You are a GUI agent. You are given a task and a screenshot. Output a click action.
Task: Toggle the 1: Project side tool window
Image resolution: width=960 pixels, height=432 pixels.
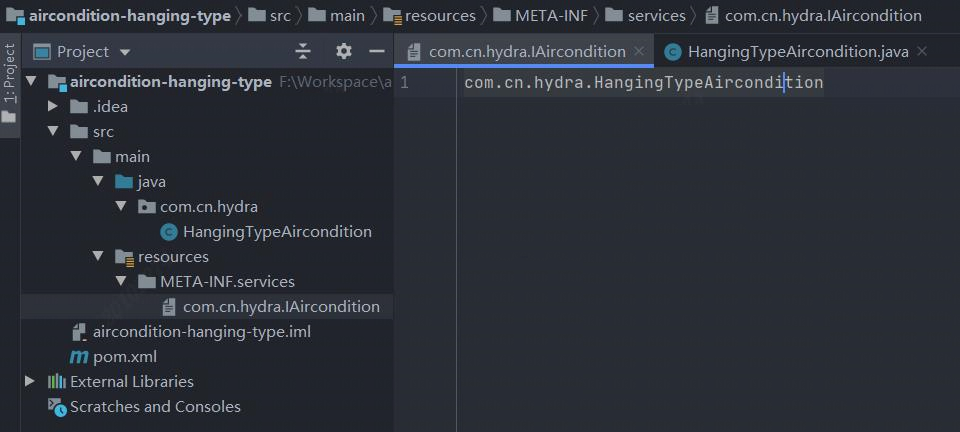click(x=10, y=83)
